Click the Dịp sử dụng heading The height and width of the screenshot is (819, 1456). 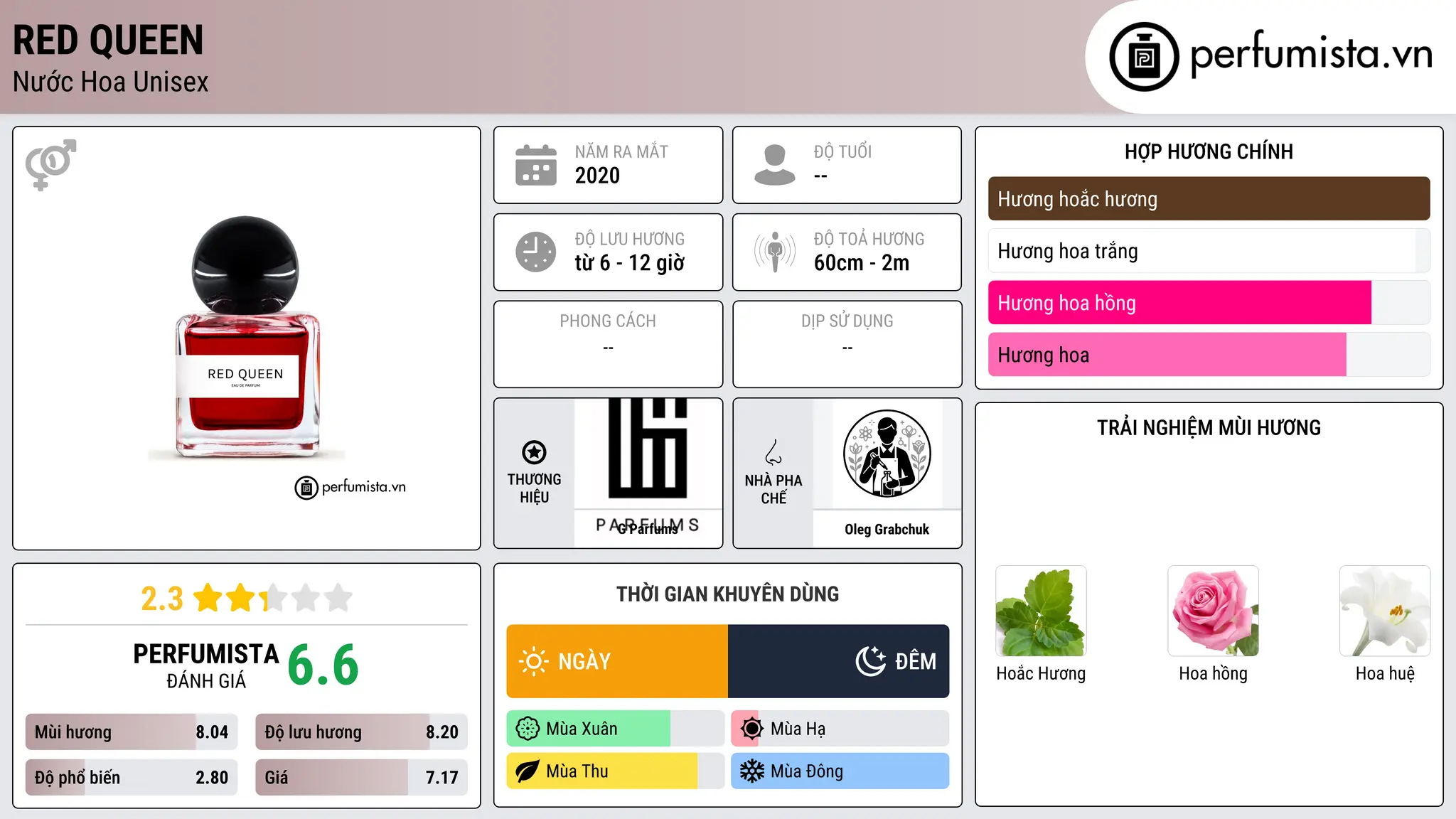[847, 321]
